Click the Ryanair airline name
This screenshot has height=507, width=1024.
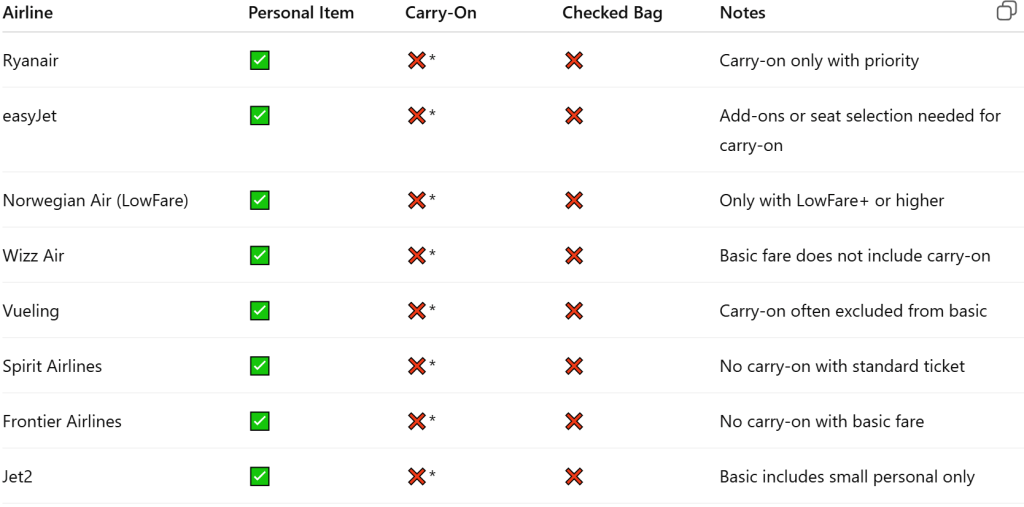click(x=31, y=61)
